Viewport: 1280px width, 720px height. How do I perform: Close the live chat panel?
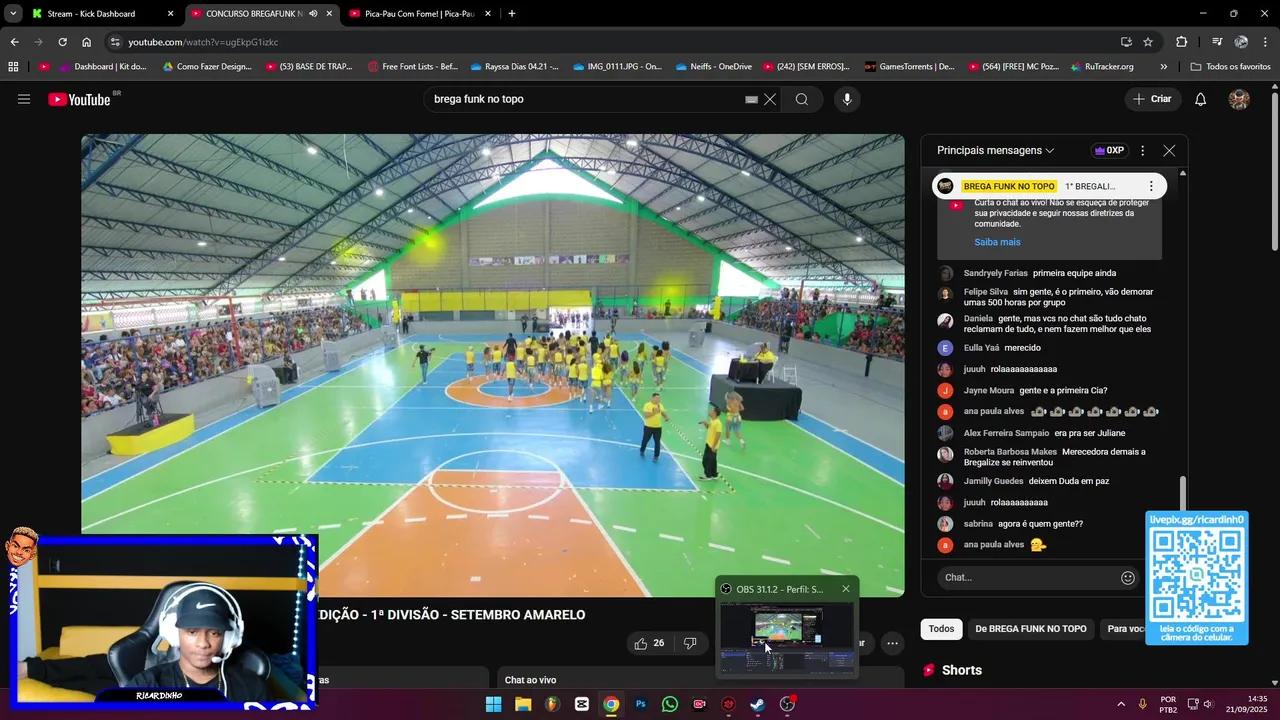click(1169, 150)
